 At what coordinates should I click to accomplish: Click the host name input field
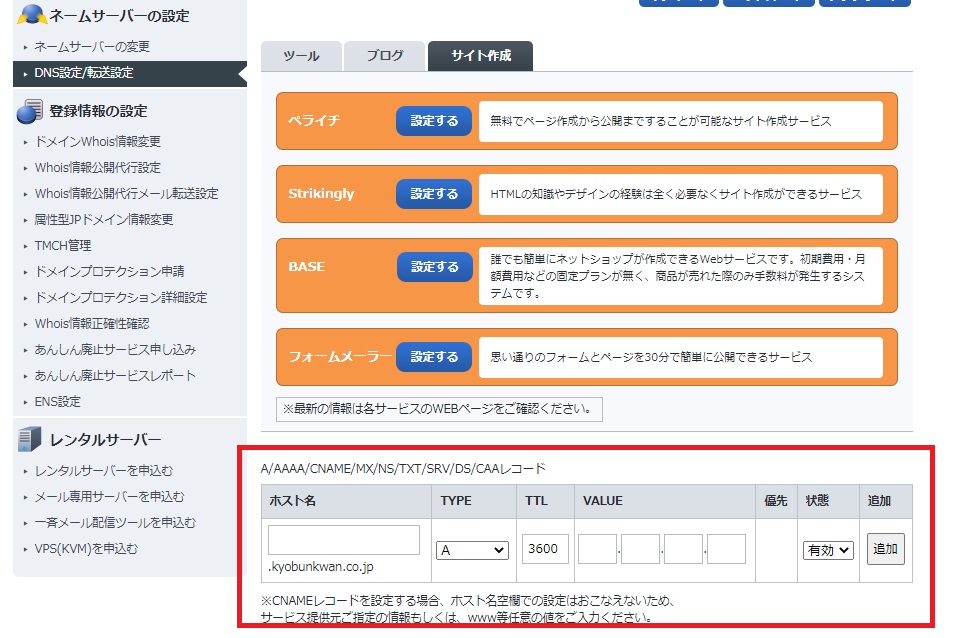pos(343,540)
